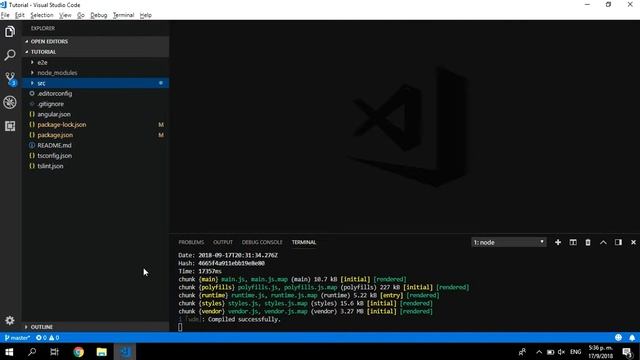Open tsconfig.json file
The height and width of the screenshot is (360, 640).
click(96, 156)
